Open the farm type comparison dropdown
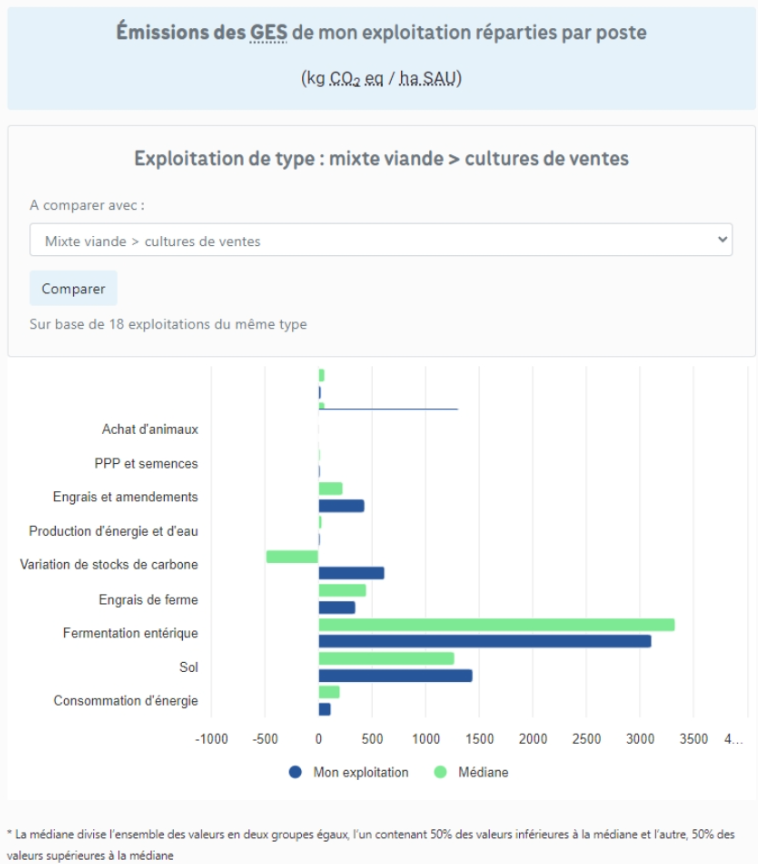758x864 pixels. [x=380, y=240]
